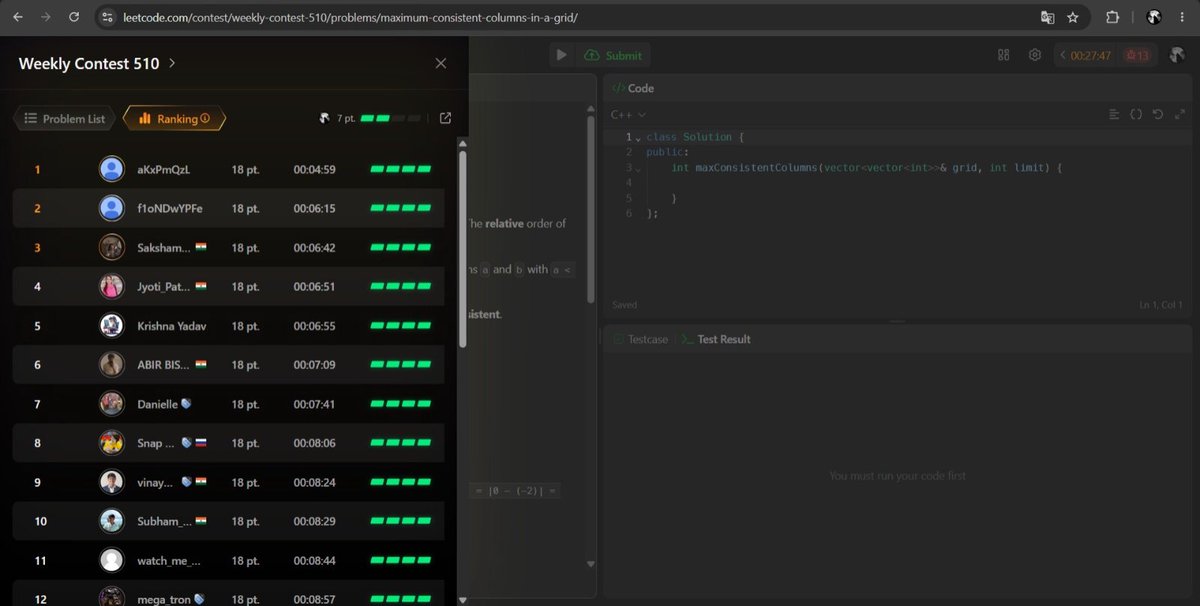The image size is (1200, 606).
Task: Expand Weekly Contest 510 title chevron
Action: pos(172,63)
